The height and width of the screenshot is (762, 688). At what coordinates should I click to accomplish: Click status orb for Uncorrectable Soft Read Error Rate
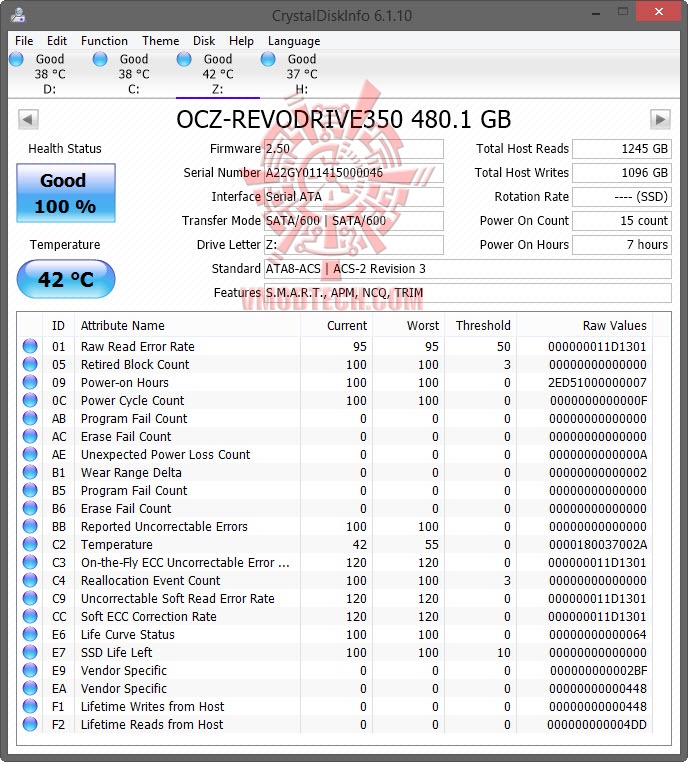[x=30, y=598]
